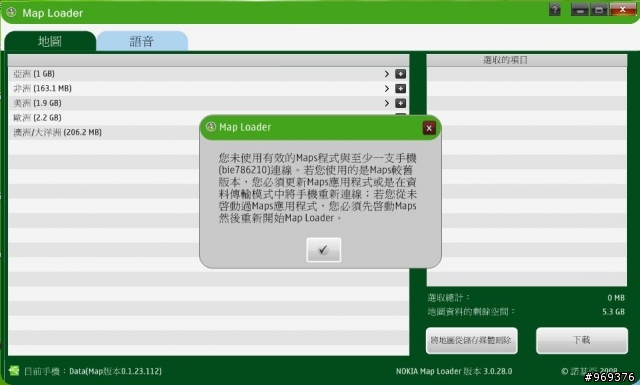Screen dimensions: 640x385
Task: Open help via question mark icon
Action: pyautogui.click(x=555, y=9)
